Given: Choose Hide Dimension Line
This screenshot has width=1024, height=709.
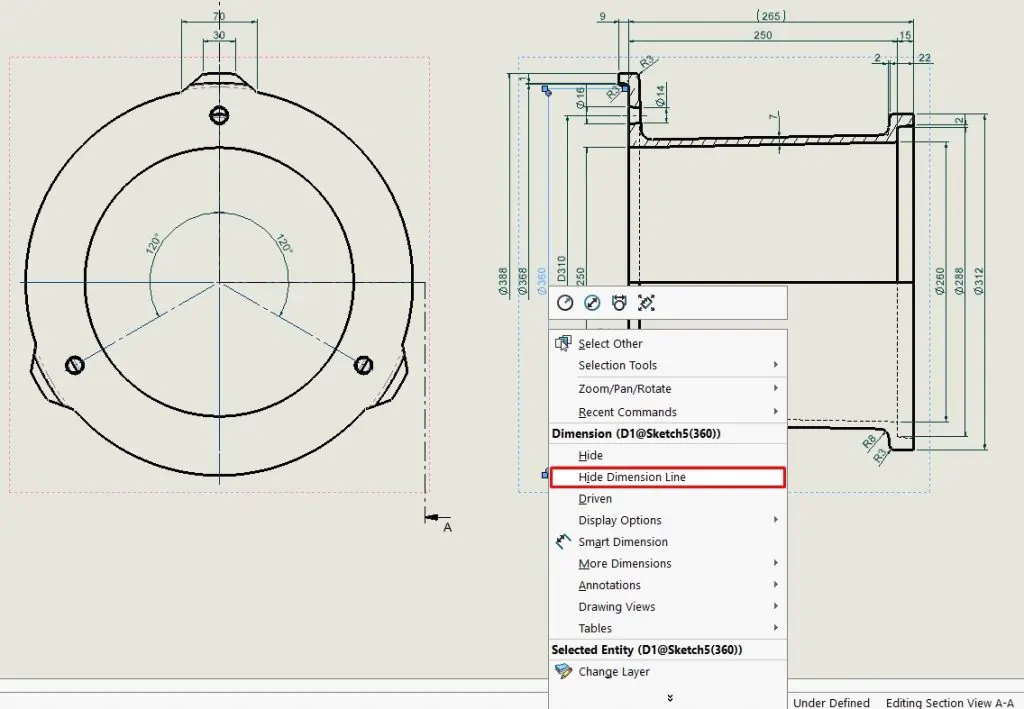Looking at the screenshot, I should click(668, 477).
